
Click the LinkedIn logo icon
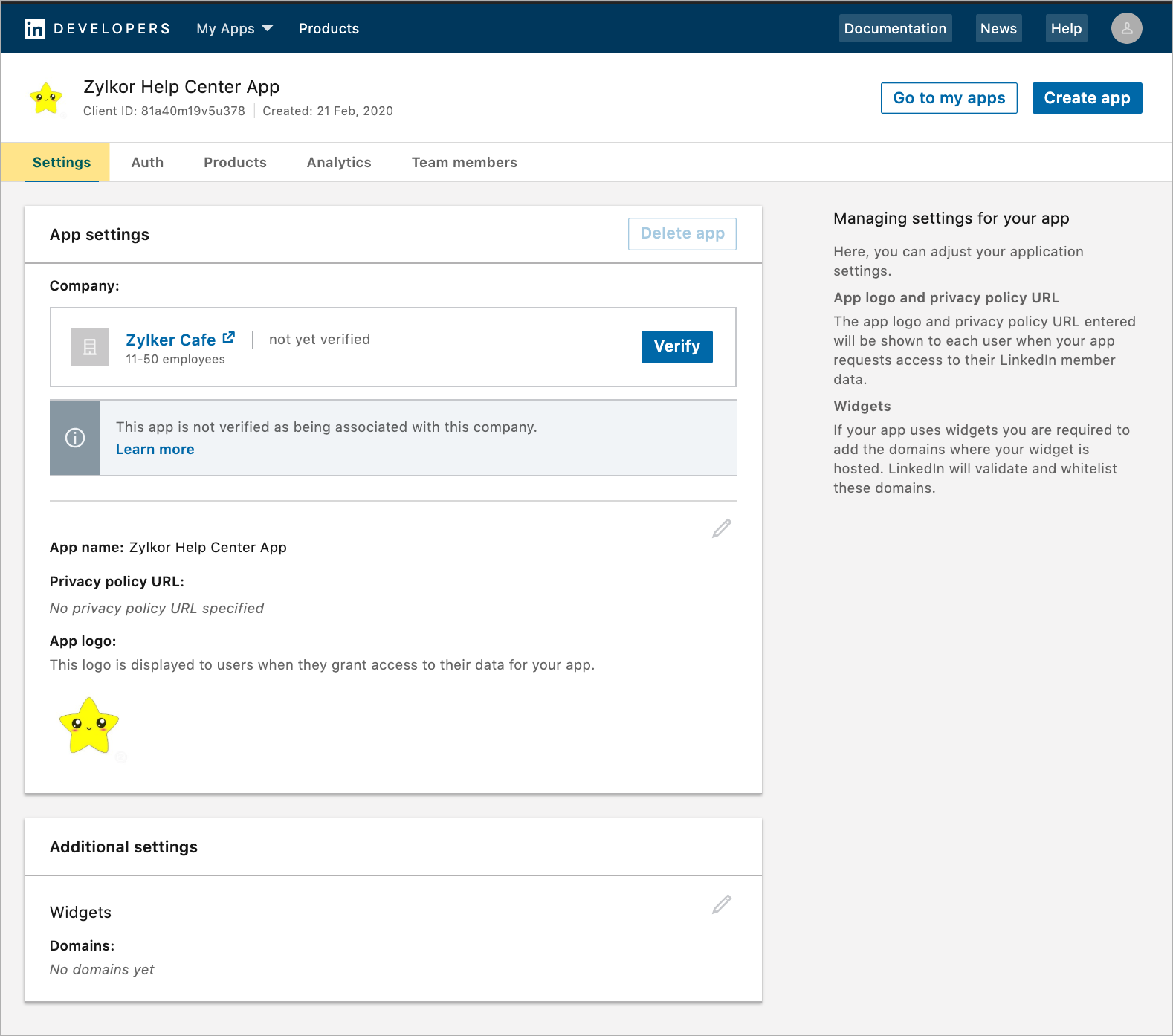tap(35, 29)
